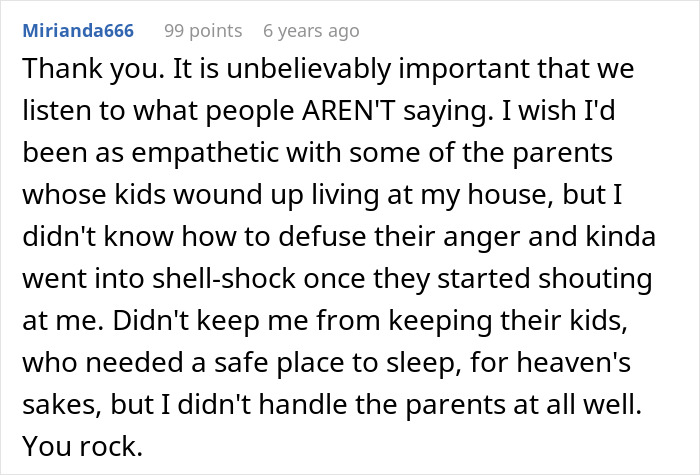Open the Mirianda666 user profile link
Viewport: 700px width, 475px height.
click(x=79, y=31)
